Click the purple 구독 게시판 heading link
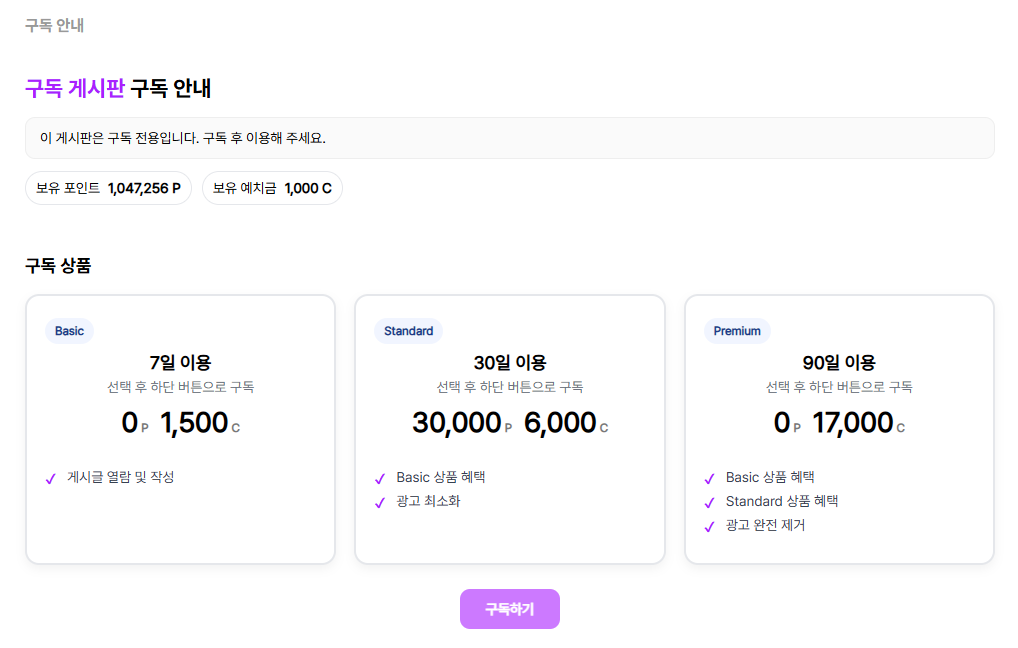1018x648 pixels. (75, 88)
